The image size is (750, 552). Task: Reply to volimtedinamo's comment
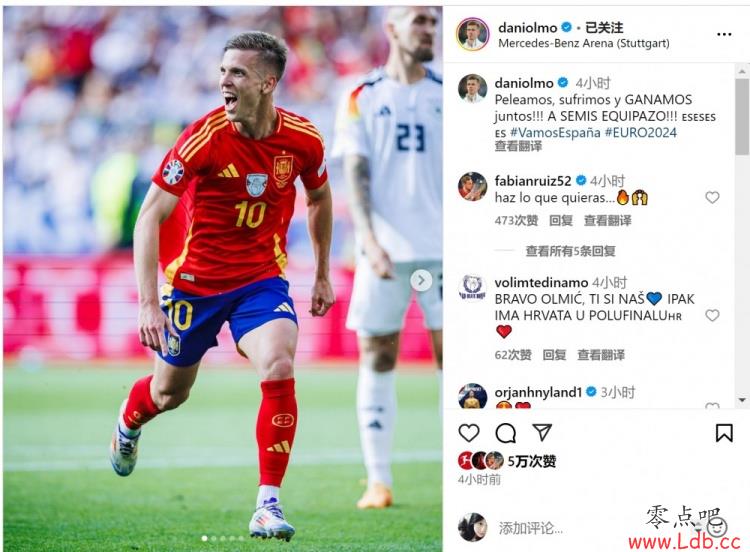pos(554,355)
